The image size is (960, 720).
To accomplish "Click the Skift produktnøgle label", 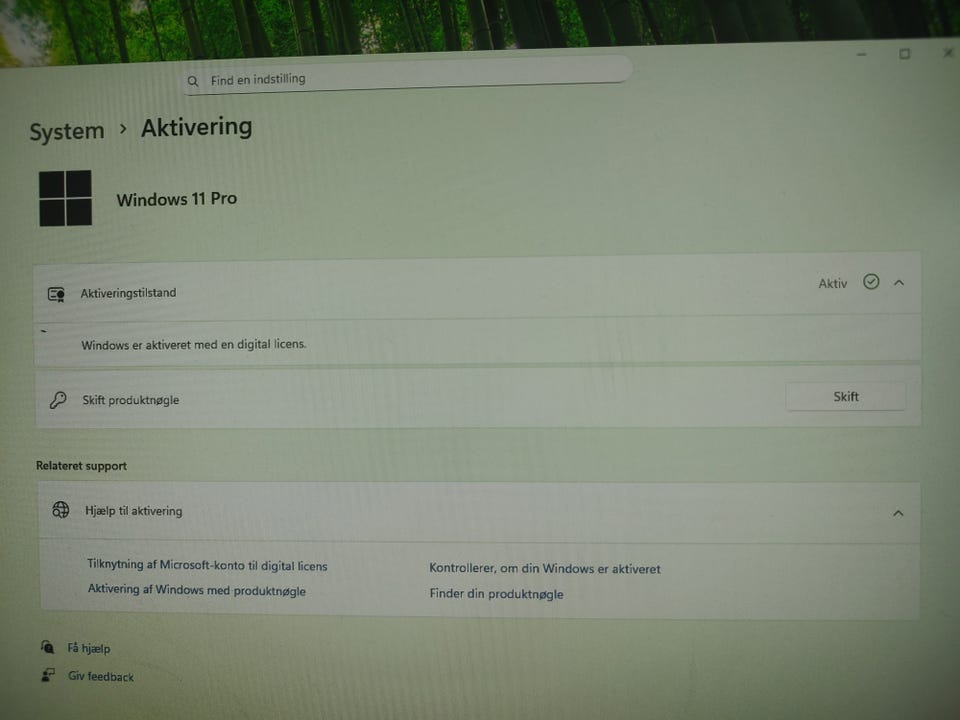I will 130,400.
